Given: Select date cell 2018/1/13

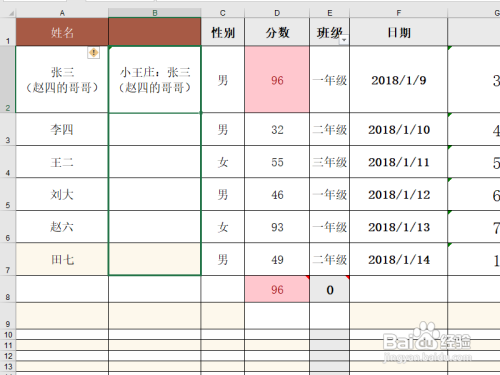Looking at the screenshot, I should 398,227.
